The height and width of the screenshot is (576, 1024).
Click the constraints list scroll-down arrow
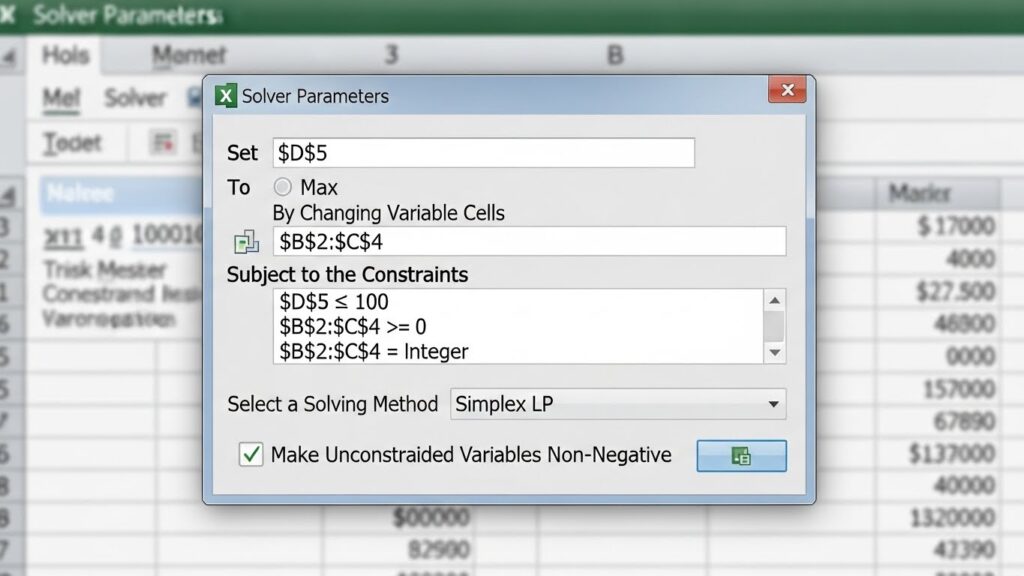(774, 352)
